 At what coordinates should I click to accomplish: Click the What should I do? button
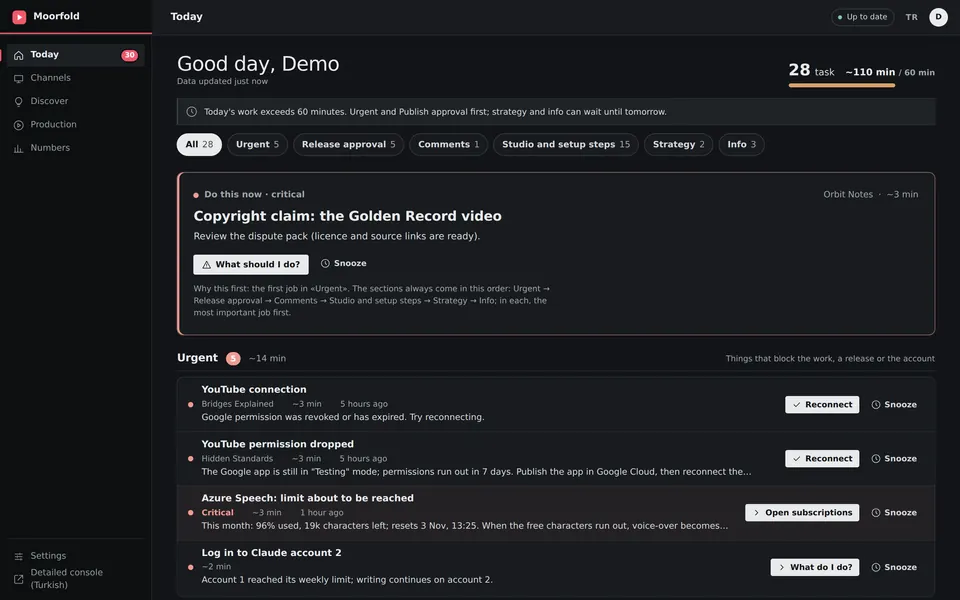coord(251,264)
